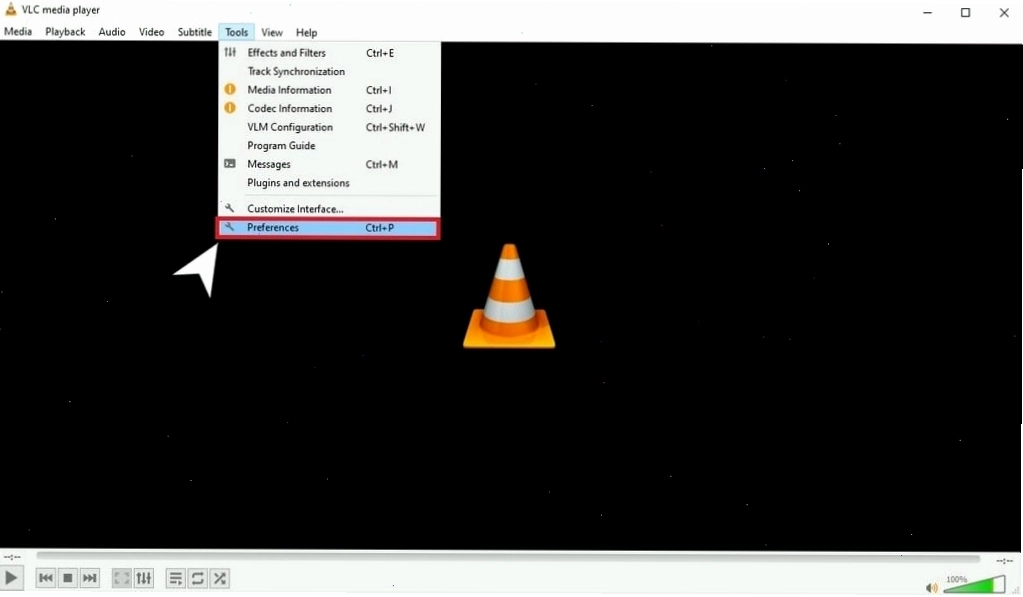Toggle fullscreen video mode icon
The width and height of the screenshot is (1023, 597).
pyautogui.click(x=122, y=578)
